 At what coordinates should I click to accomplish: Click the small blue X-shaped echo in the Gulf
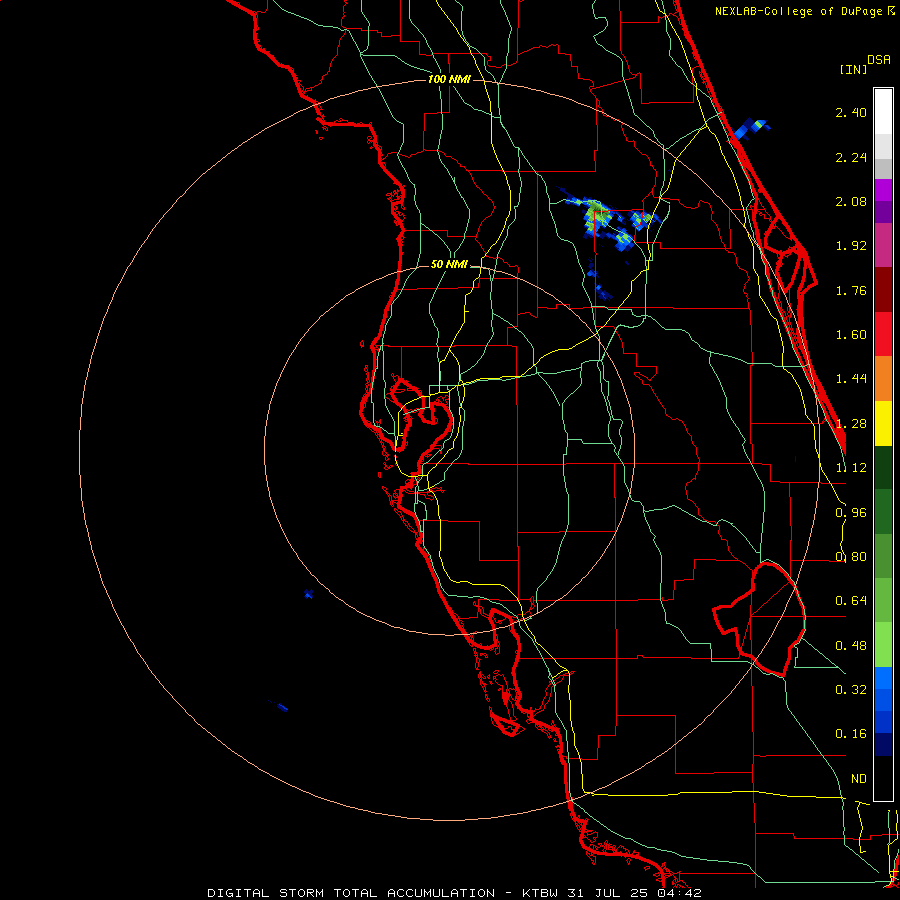coord(309,594)
